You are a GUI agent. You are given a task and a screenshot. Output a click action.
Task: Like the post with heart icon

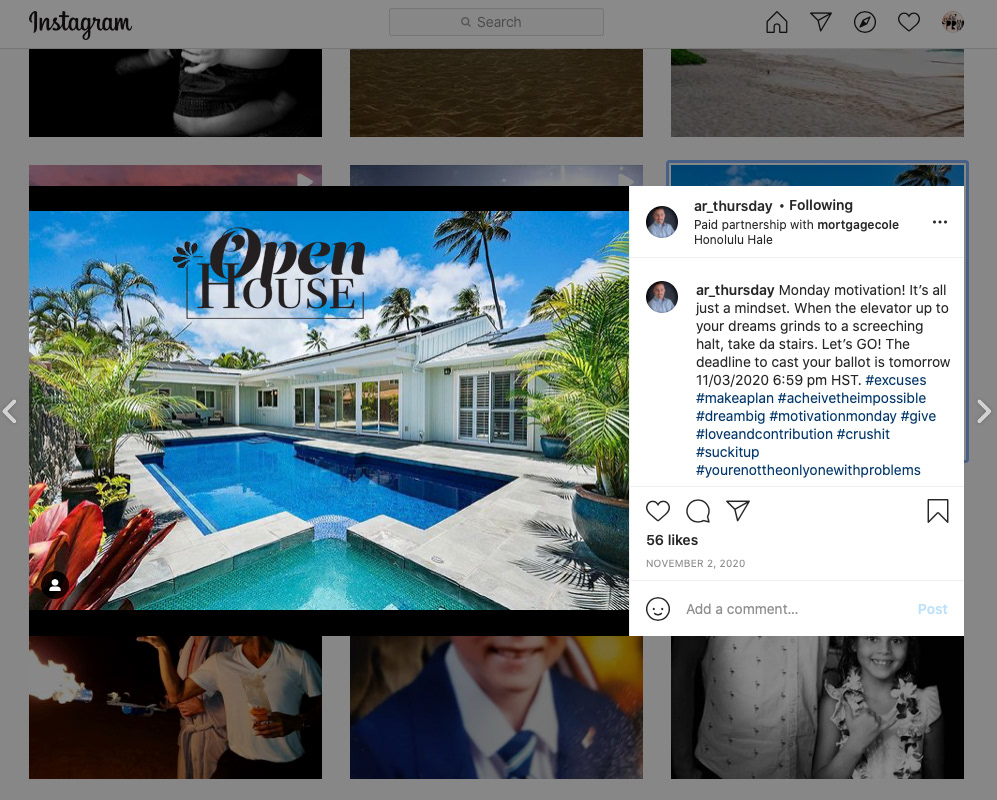(658, 511)
